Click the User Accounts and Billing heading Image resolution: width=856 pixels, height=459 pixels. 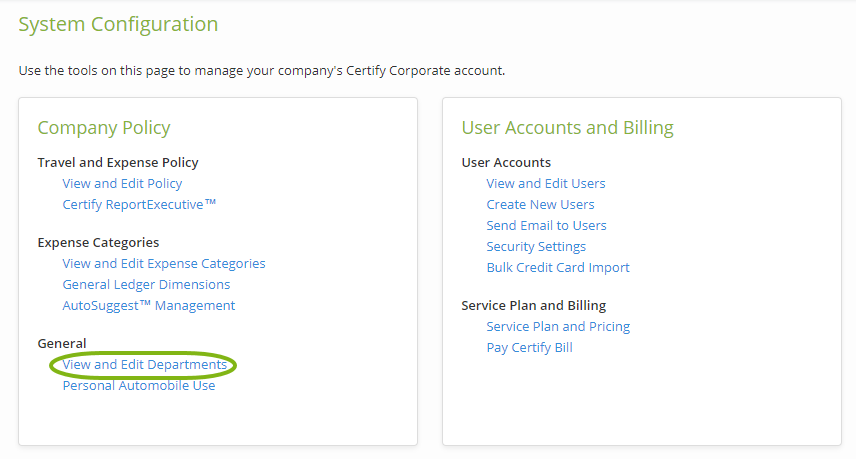(567, 127)
